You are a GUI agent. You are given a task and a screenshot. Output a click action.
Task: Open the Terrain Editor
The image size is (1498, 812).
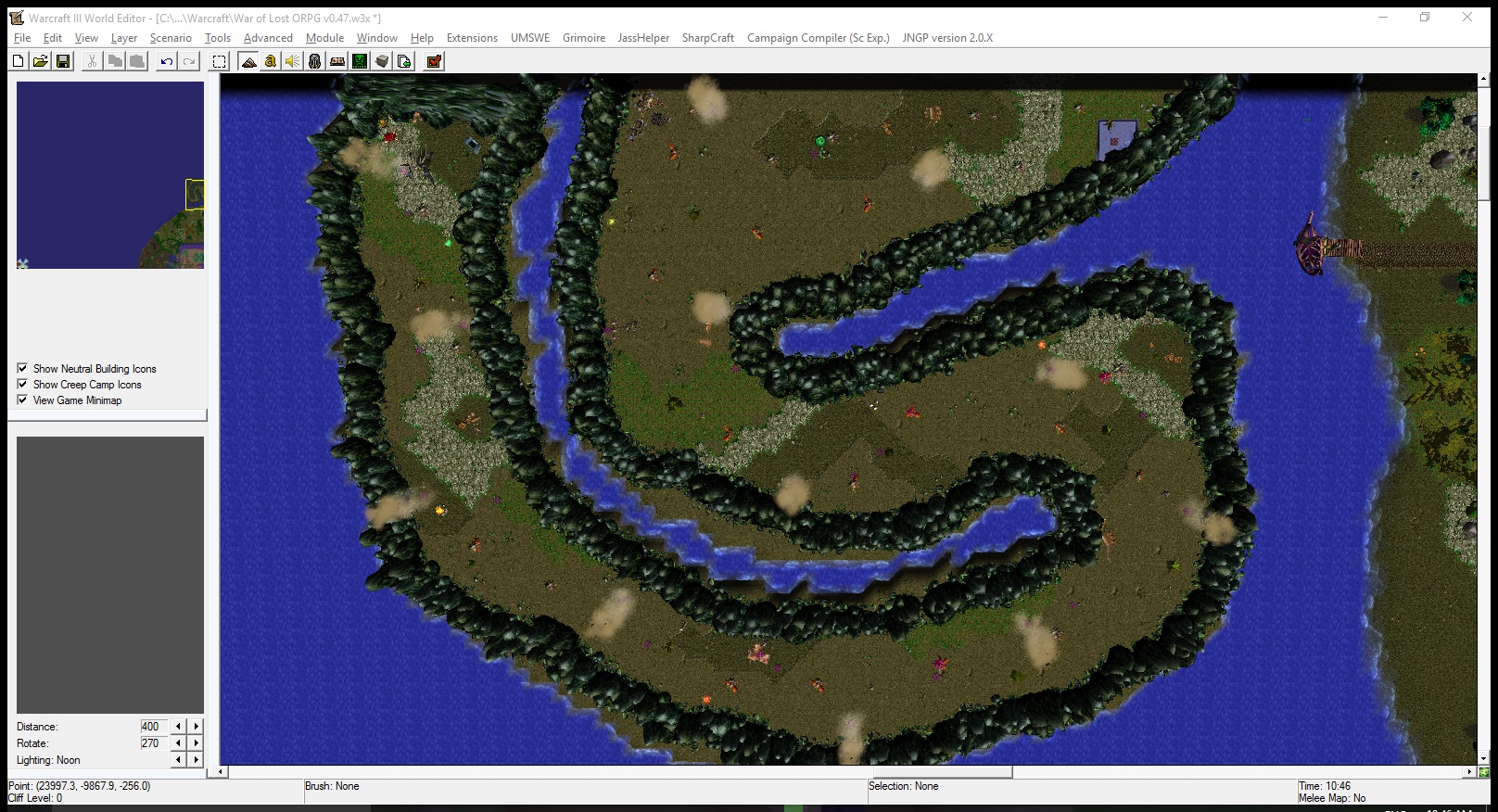[248, 61]
